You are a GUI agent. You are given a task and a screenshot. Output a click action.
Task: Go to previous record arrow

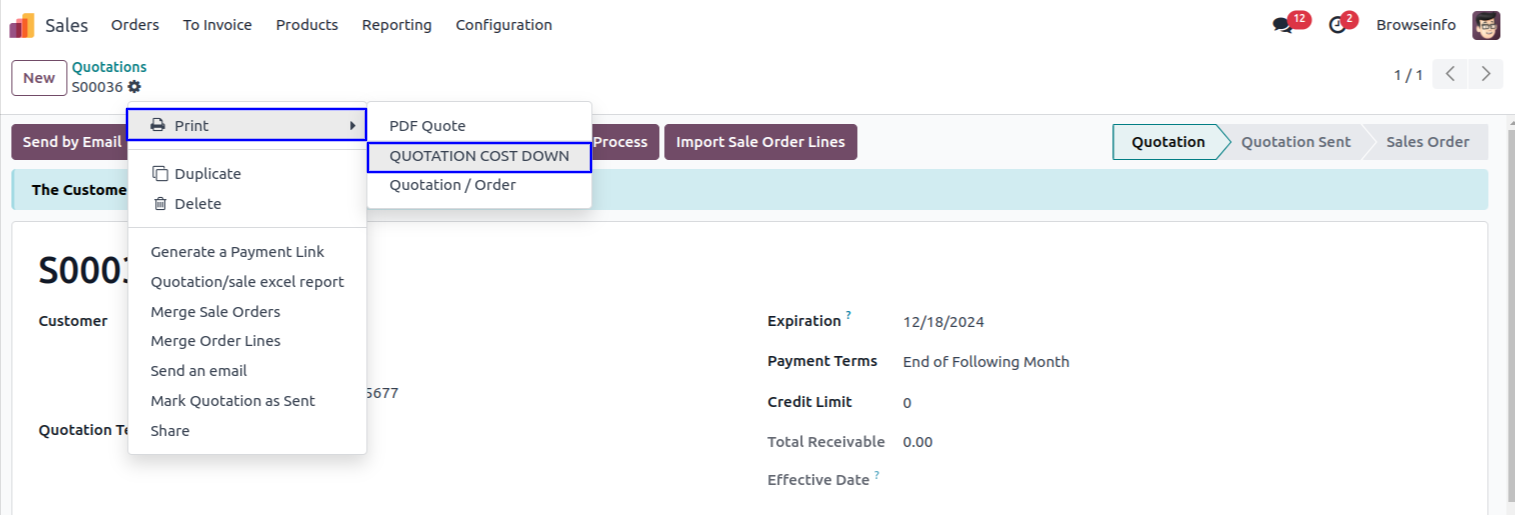(1450, 74)
